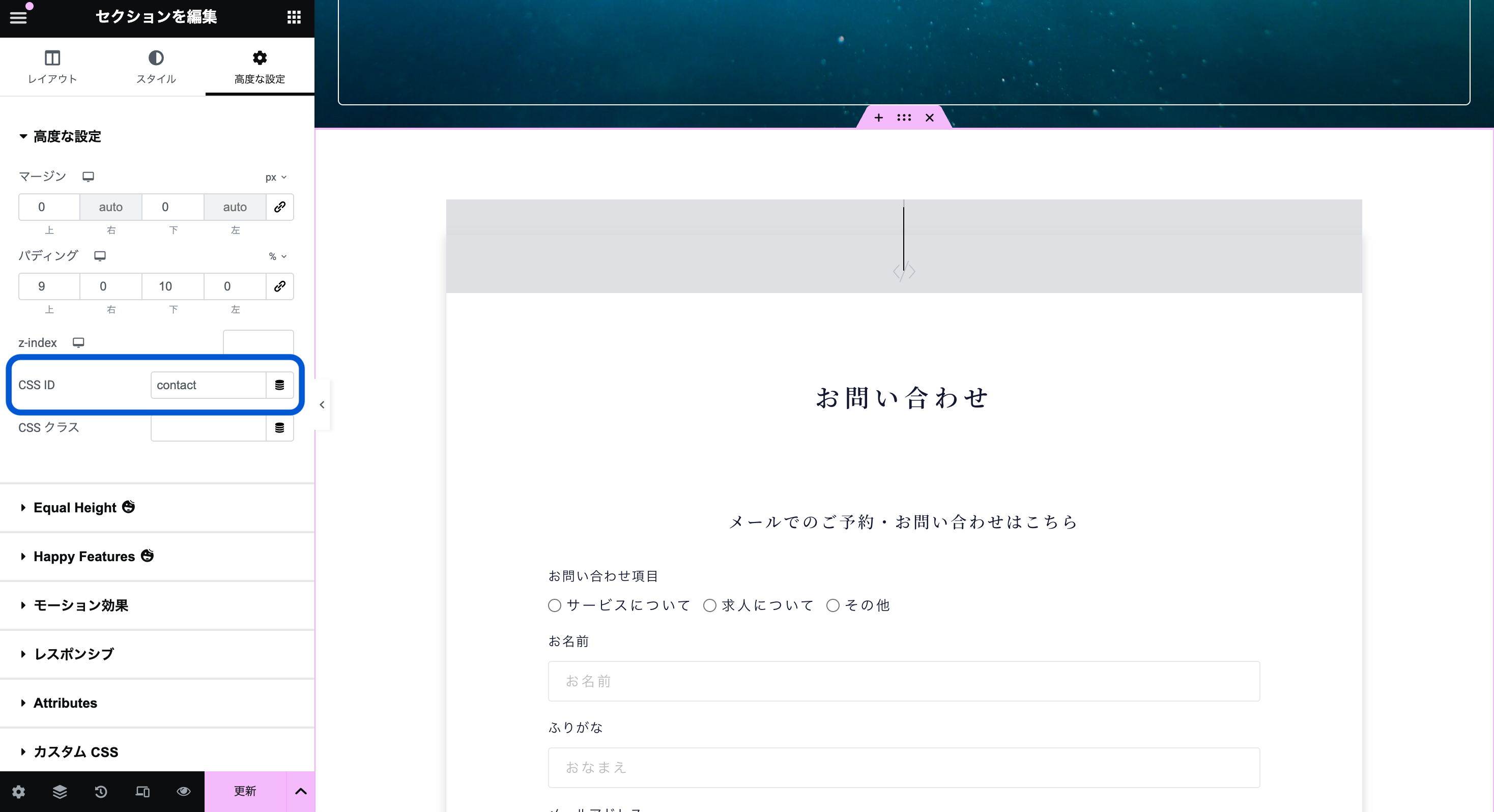Viewport: 1494px width, 812px height.
Task: Switch to the スタイル tab
Action: click(x=156, y=67)
